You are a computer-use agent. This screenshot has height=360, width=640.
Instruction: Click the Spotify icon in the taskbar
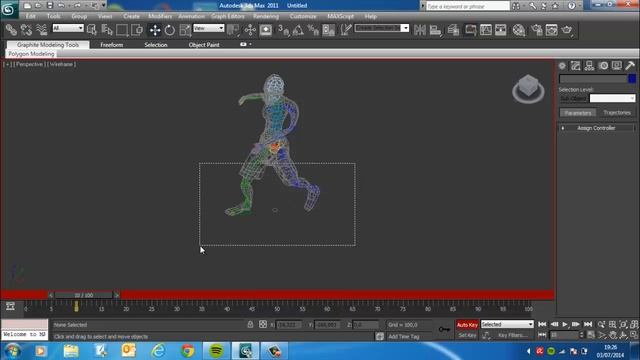tap(216, 351)
